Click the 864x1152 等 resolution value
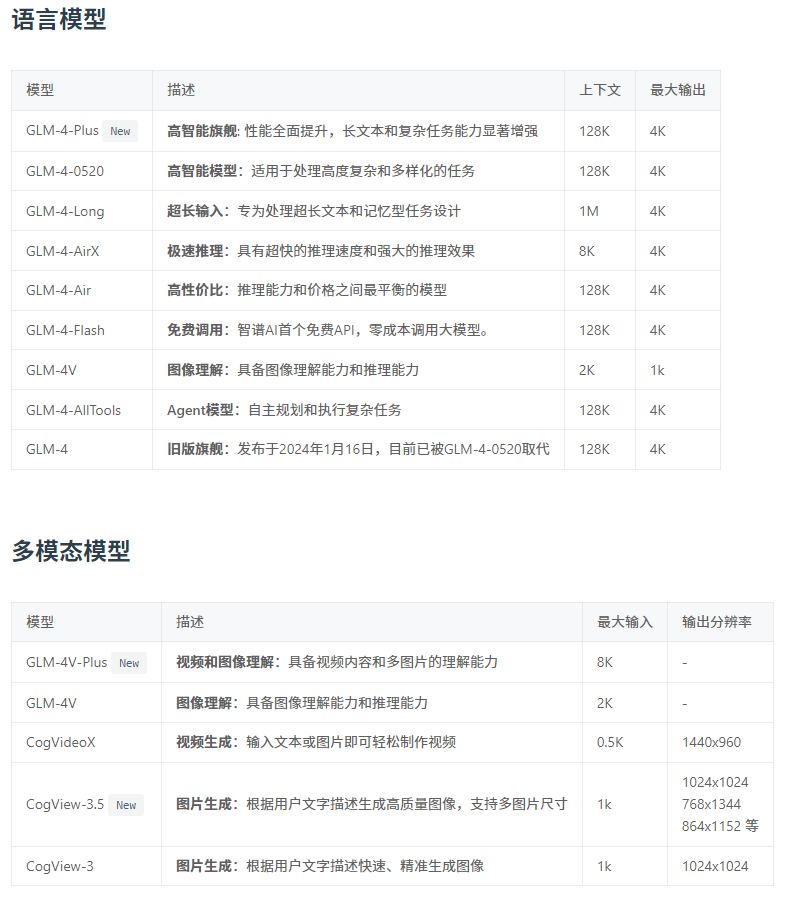The image size is (786, 907). coord(720,827)
